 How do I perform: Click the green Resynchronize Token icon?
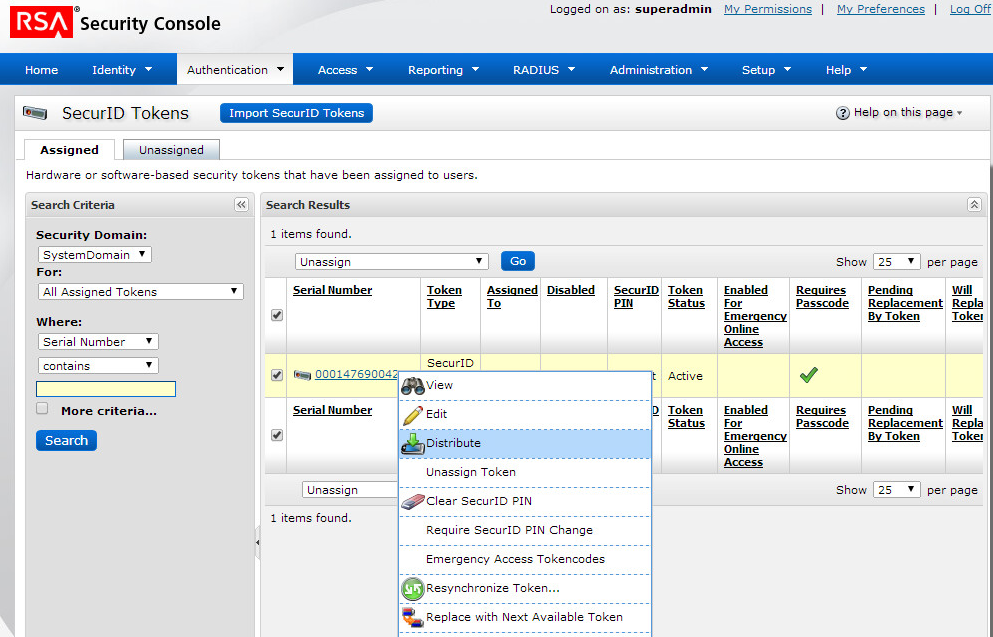pos(413,589)
